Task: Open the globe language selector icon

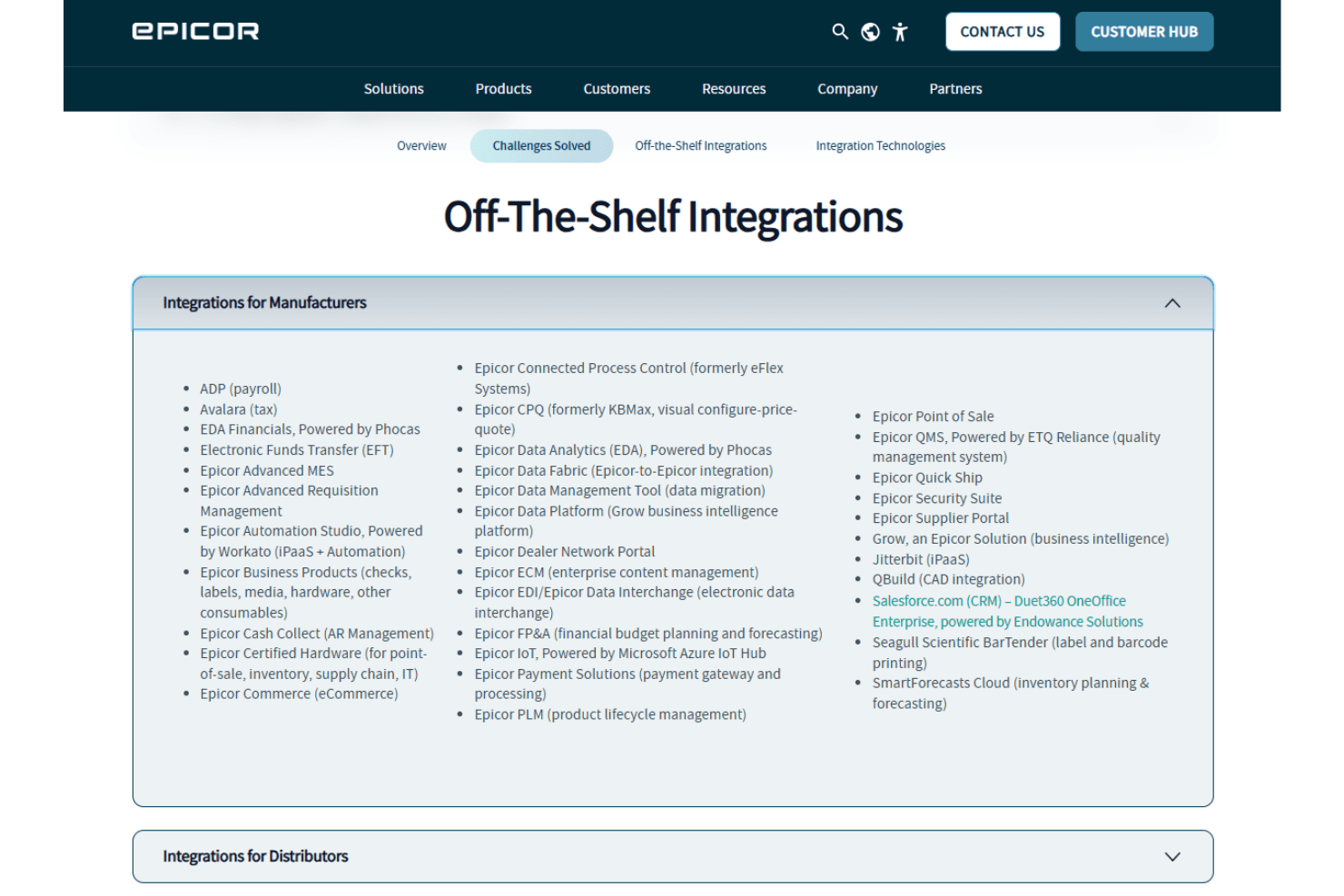Action: (870, 32)
